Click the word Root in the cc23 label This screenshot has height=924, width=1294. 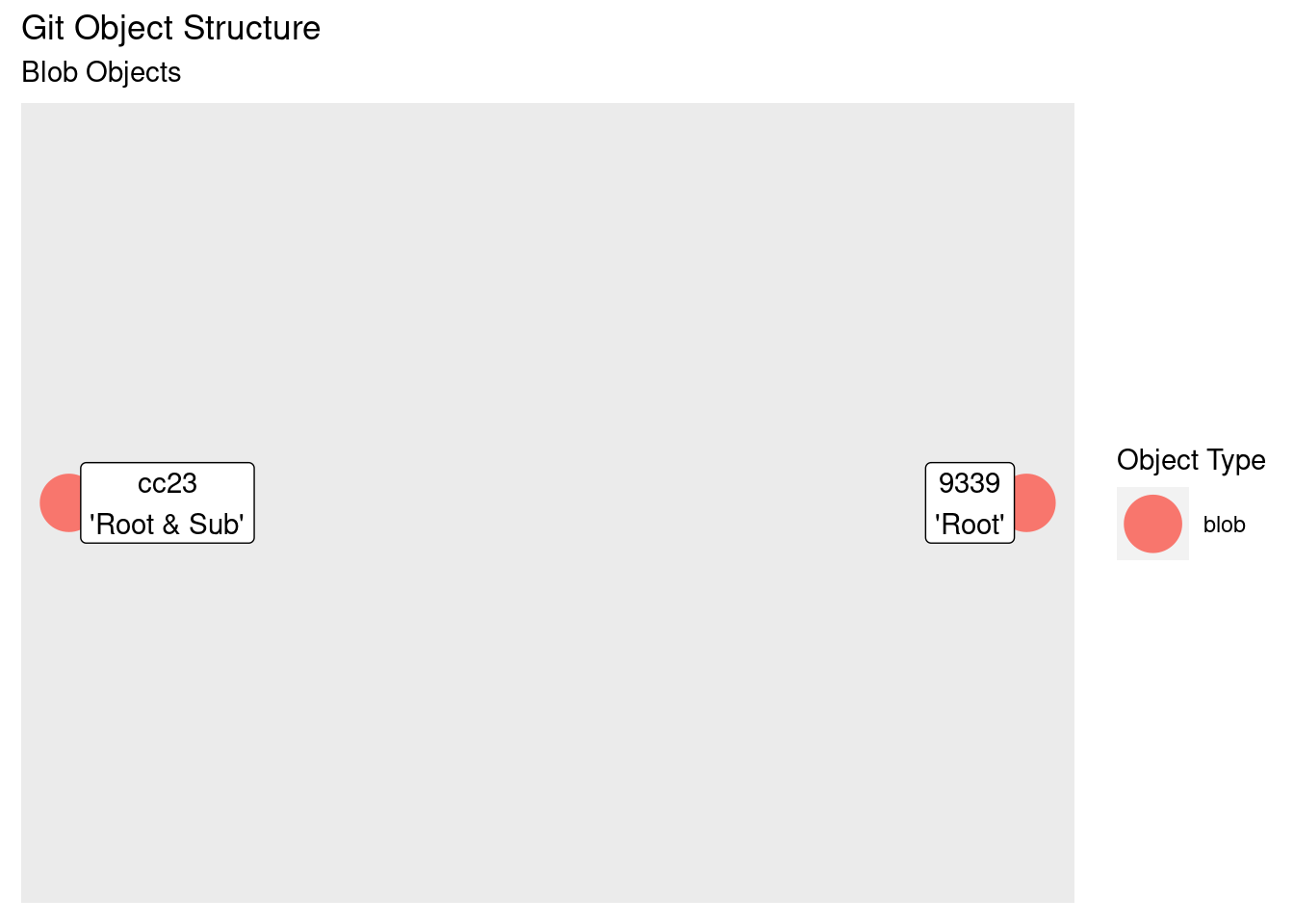click(125, 525)
